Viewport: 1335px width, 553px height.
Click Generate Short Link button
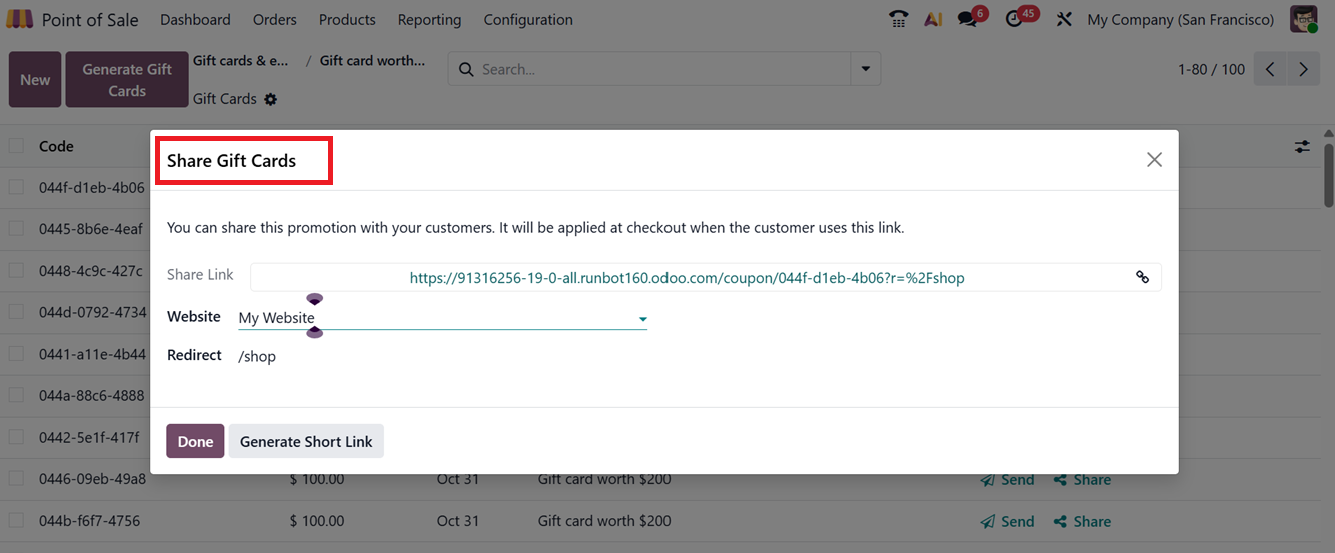[x=306, y=442]
